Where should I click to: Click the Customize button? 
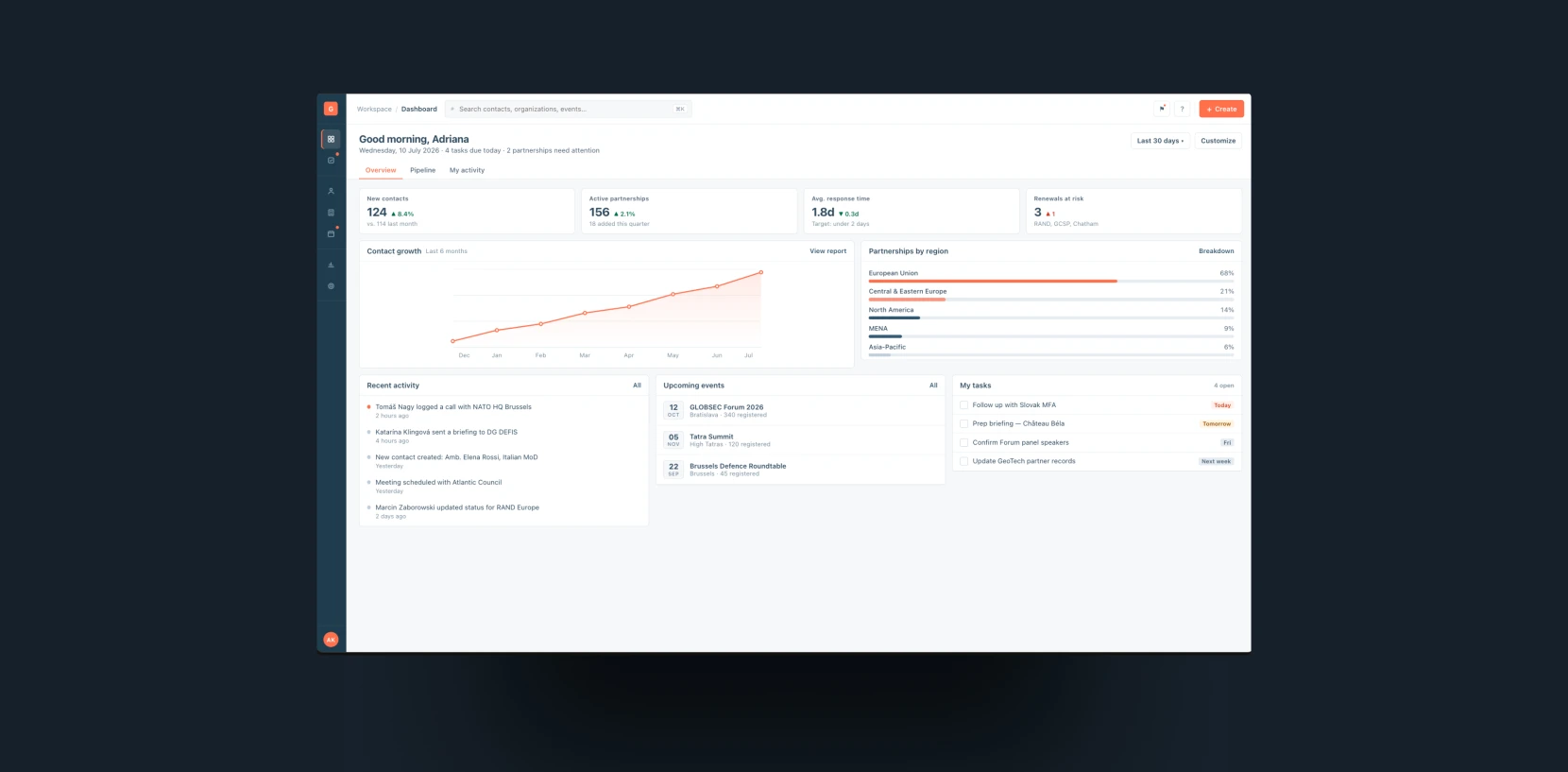click(1218, 141)
